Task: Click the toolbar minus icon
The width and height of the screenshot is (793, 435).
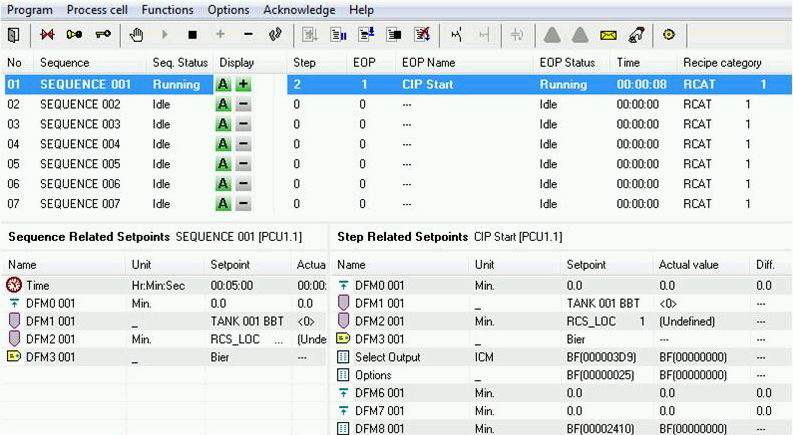Action: point(247,35)
